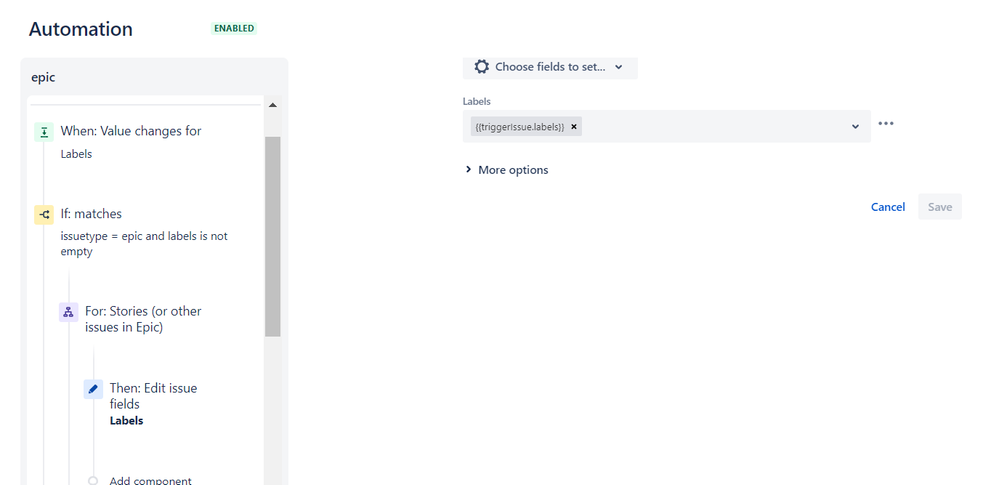
Task: Click the rule list scrollbar thumb
Action: (x=273, y=236)
